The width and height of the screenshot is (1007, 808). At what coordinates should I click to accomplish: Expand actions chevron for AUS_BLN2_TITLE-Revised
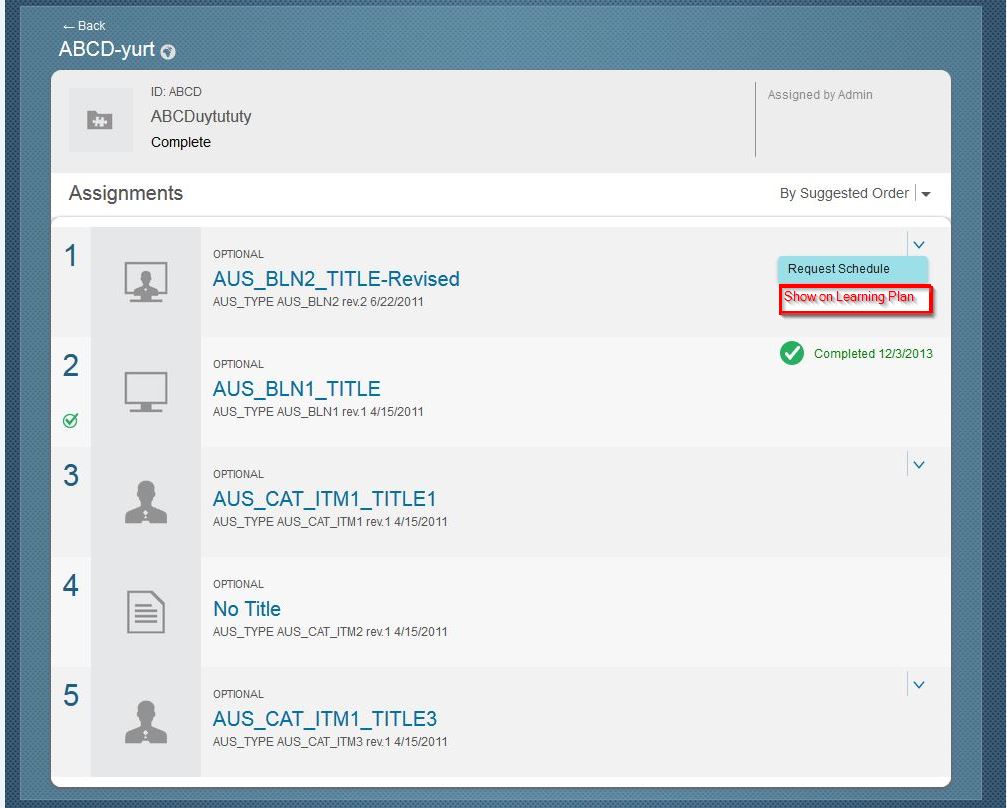click(x=919, y=245)
